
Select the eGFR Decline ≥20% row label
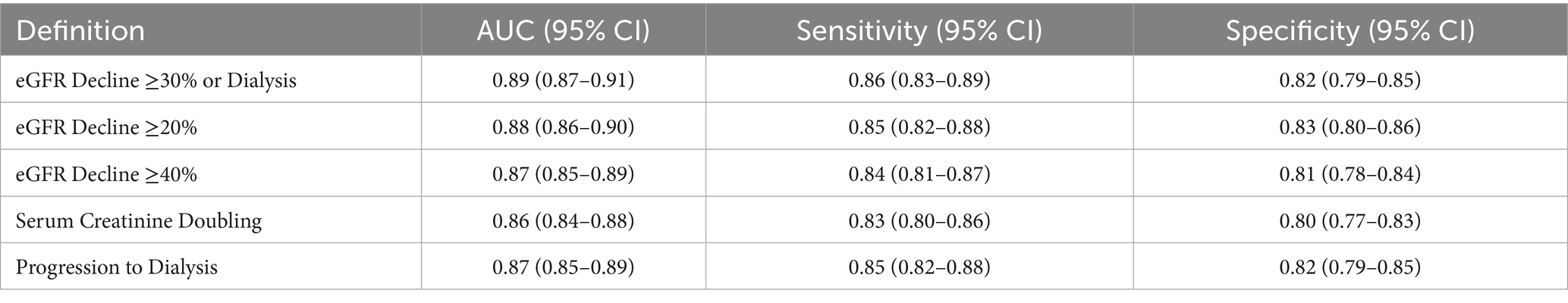[107, 127]
